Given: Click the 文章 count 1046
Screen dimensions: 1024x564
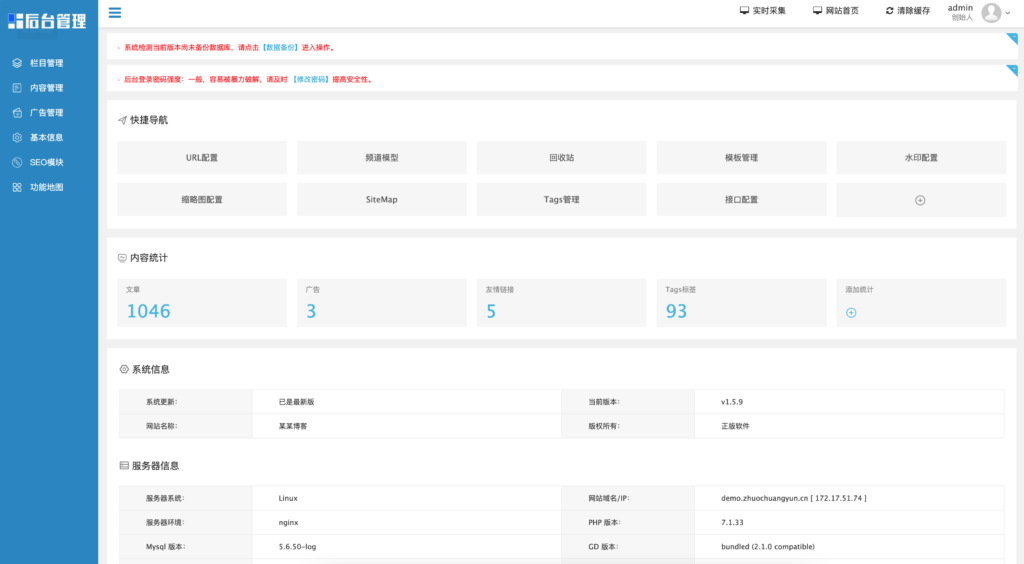Looking at the screenshot, I should pyautogui.click(x=148, y=311).
